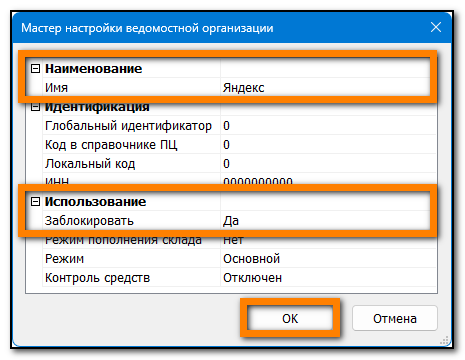This screenshot has width=465, height=360.
Task: Collapse the Идентификация section
Action: pyautogui.click(x=35, y=107)
